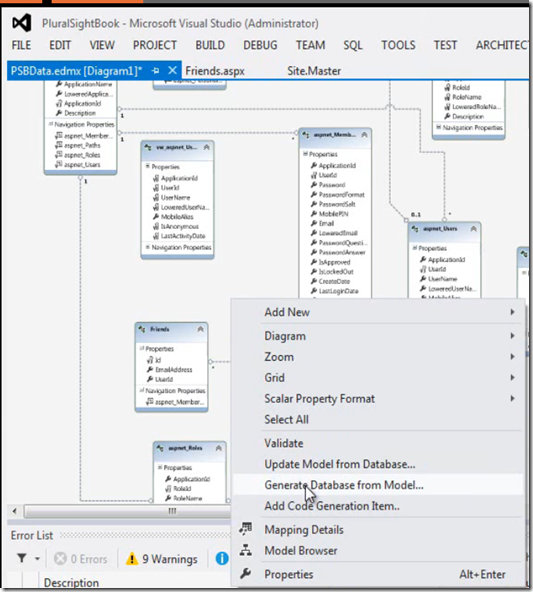Collapse the vw_aspnet_Us... entity chevron
This screenshot has height=592, width=533.
[206, 147]
